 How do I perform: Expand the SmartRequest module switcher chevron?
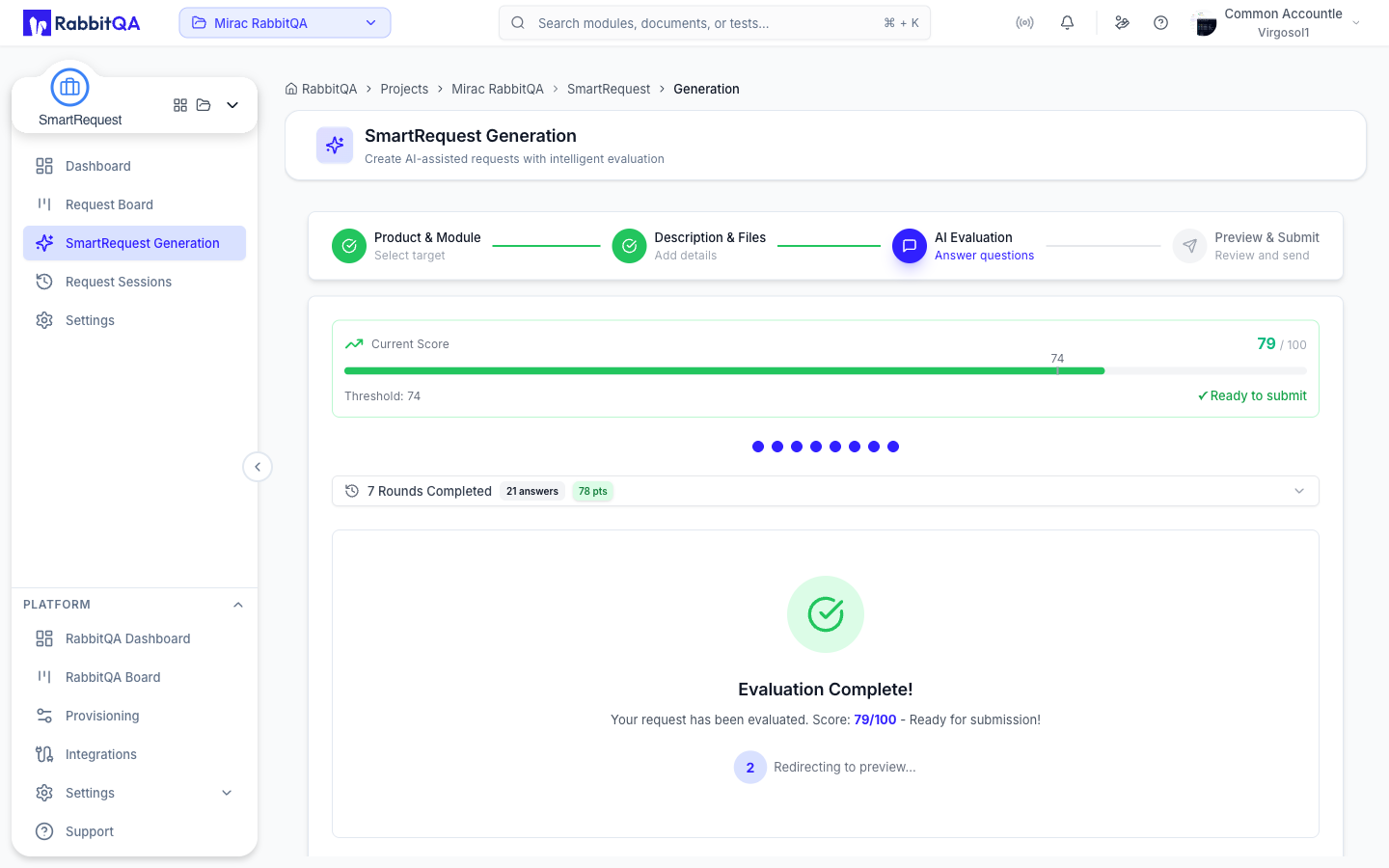click(x=232, y=105)
